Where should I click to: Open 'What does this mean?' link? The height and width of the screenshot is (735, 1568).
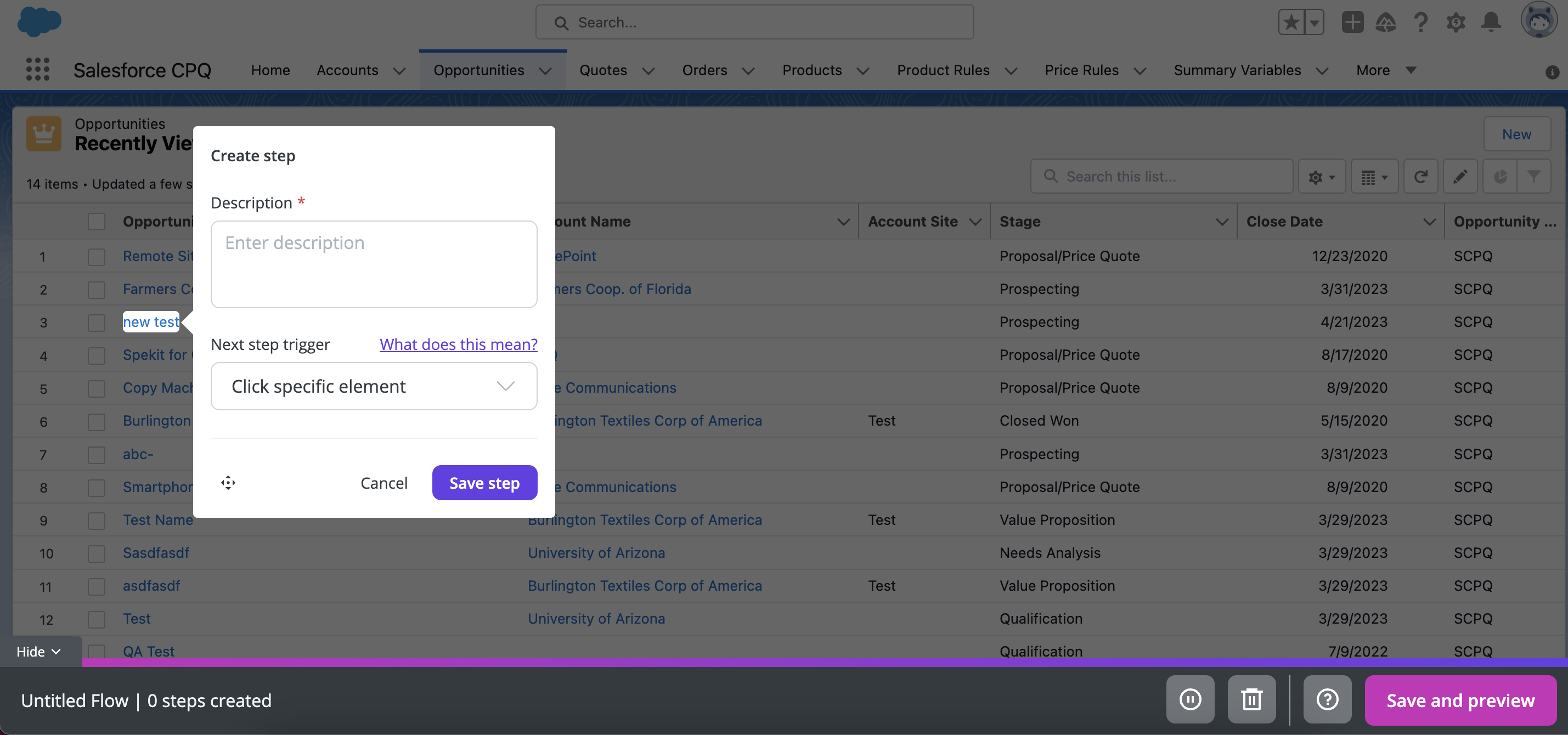tap(458, 344)
